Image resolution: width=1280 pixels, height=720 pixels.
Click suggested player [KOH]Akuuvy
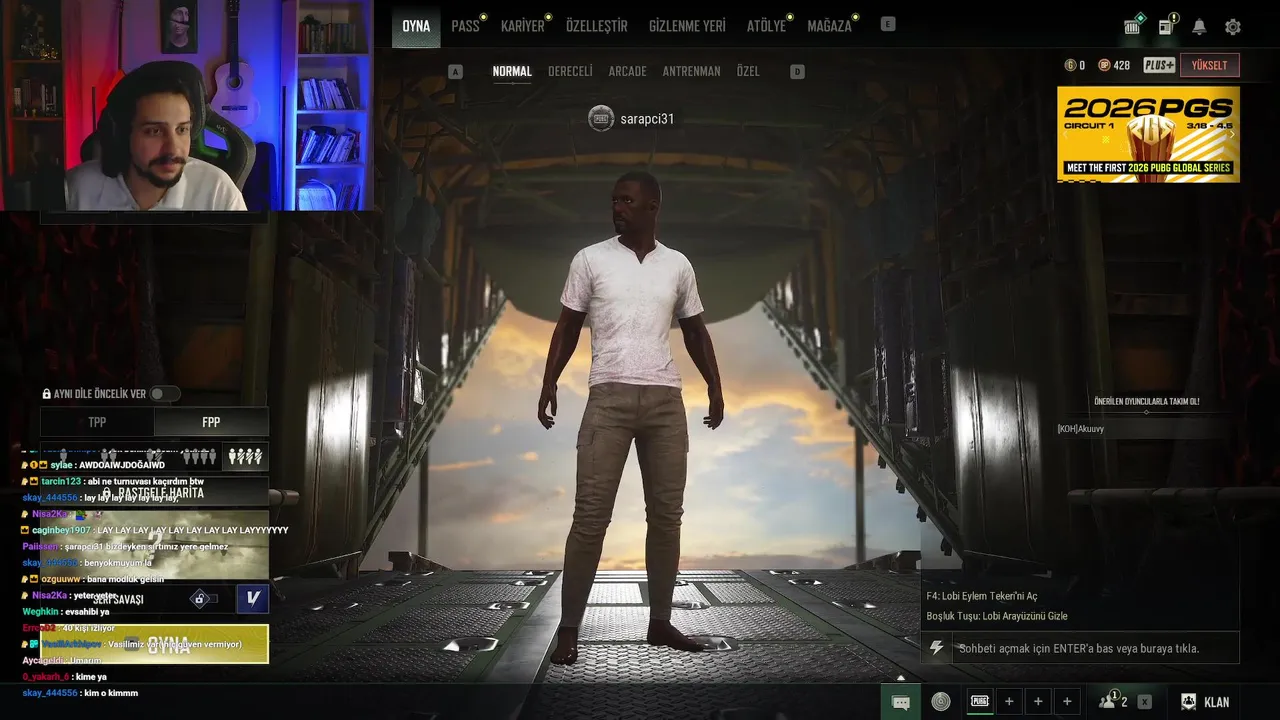click(x=1081, y=429)
